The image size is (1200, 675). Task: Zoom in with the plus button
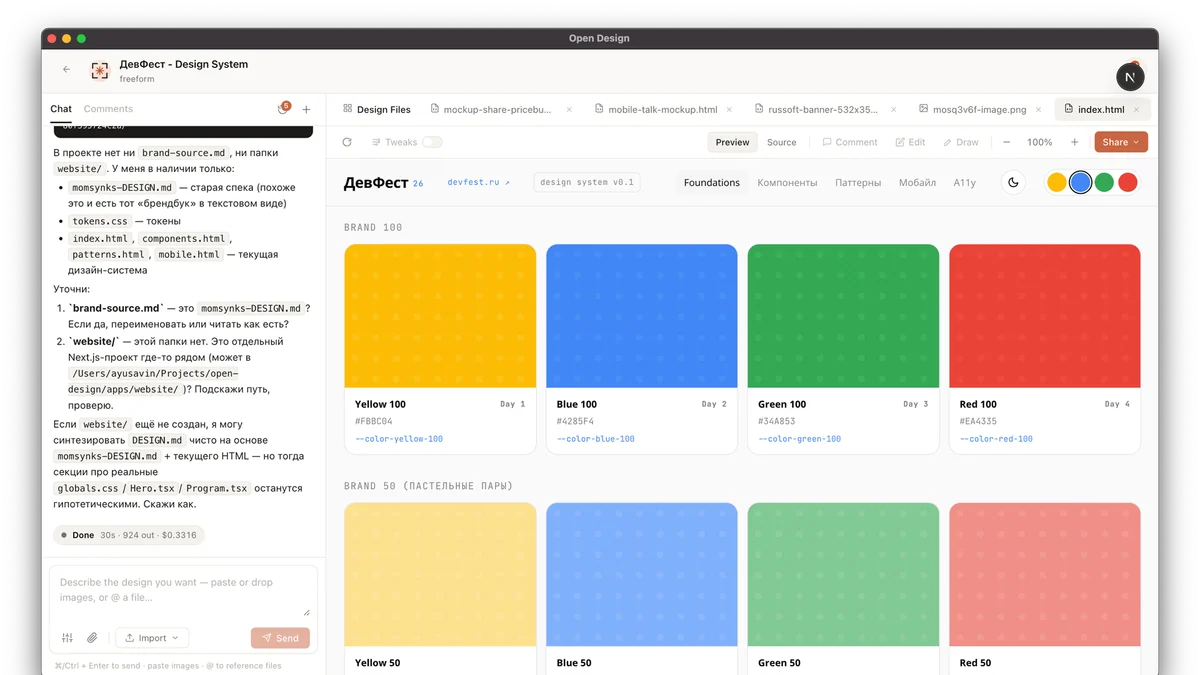tap(1075, 142)
